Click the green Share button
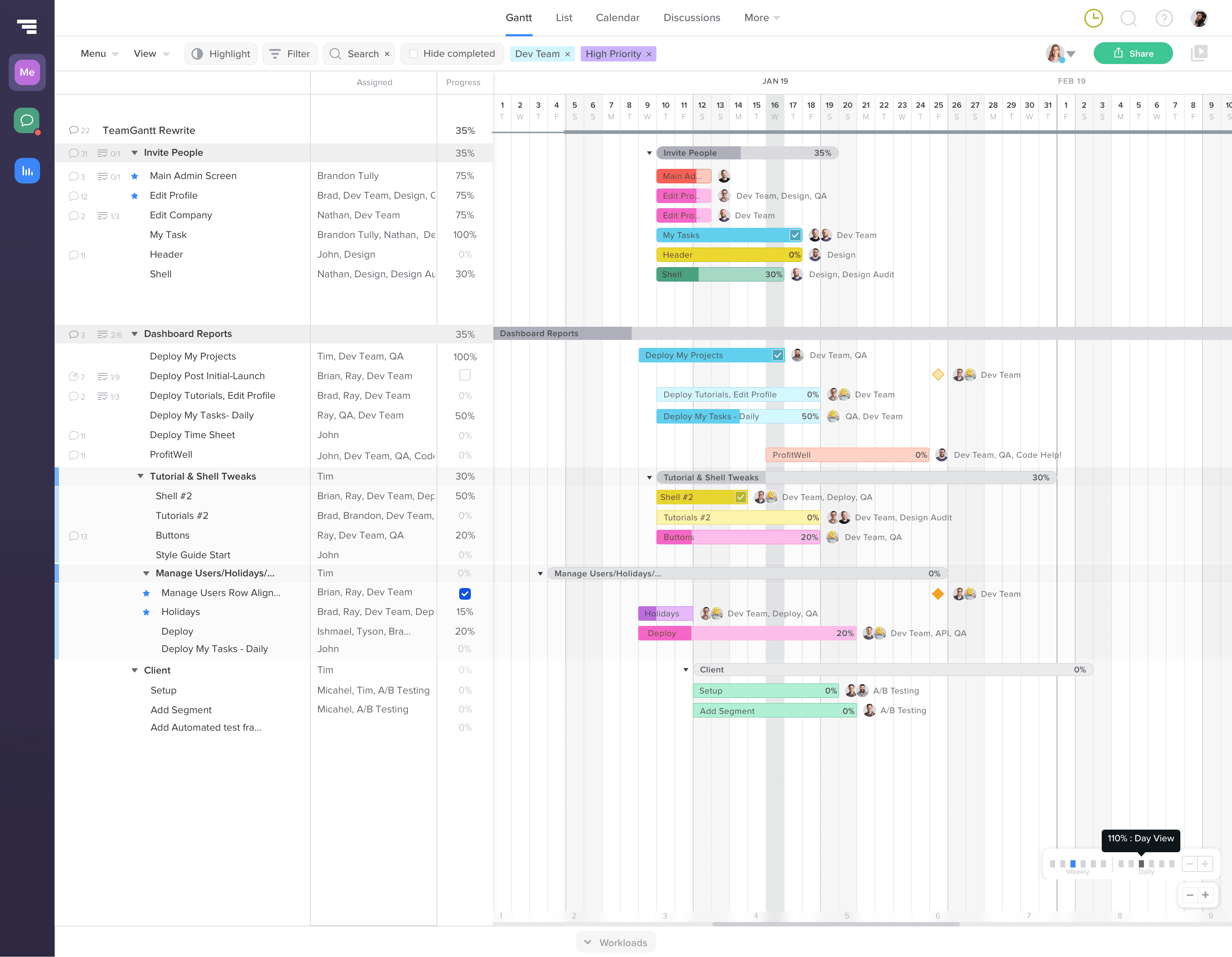Viewport: 1232px width, 957px height. point(1133,53)
